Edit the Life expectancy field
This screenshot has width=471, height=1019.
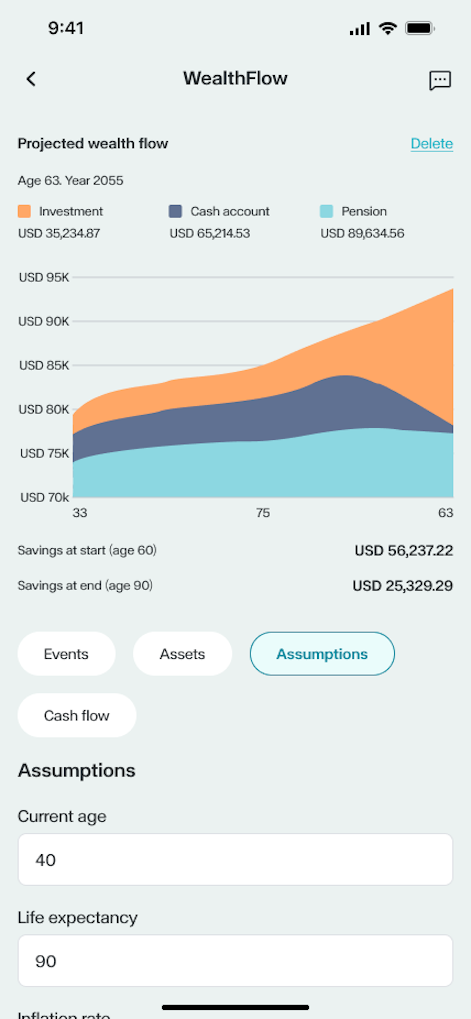pyautogui.click(x=235, y=961)
